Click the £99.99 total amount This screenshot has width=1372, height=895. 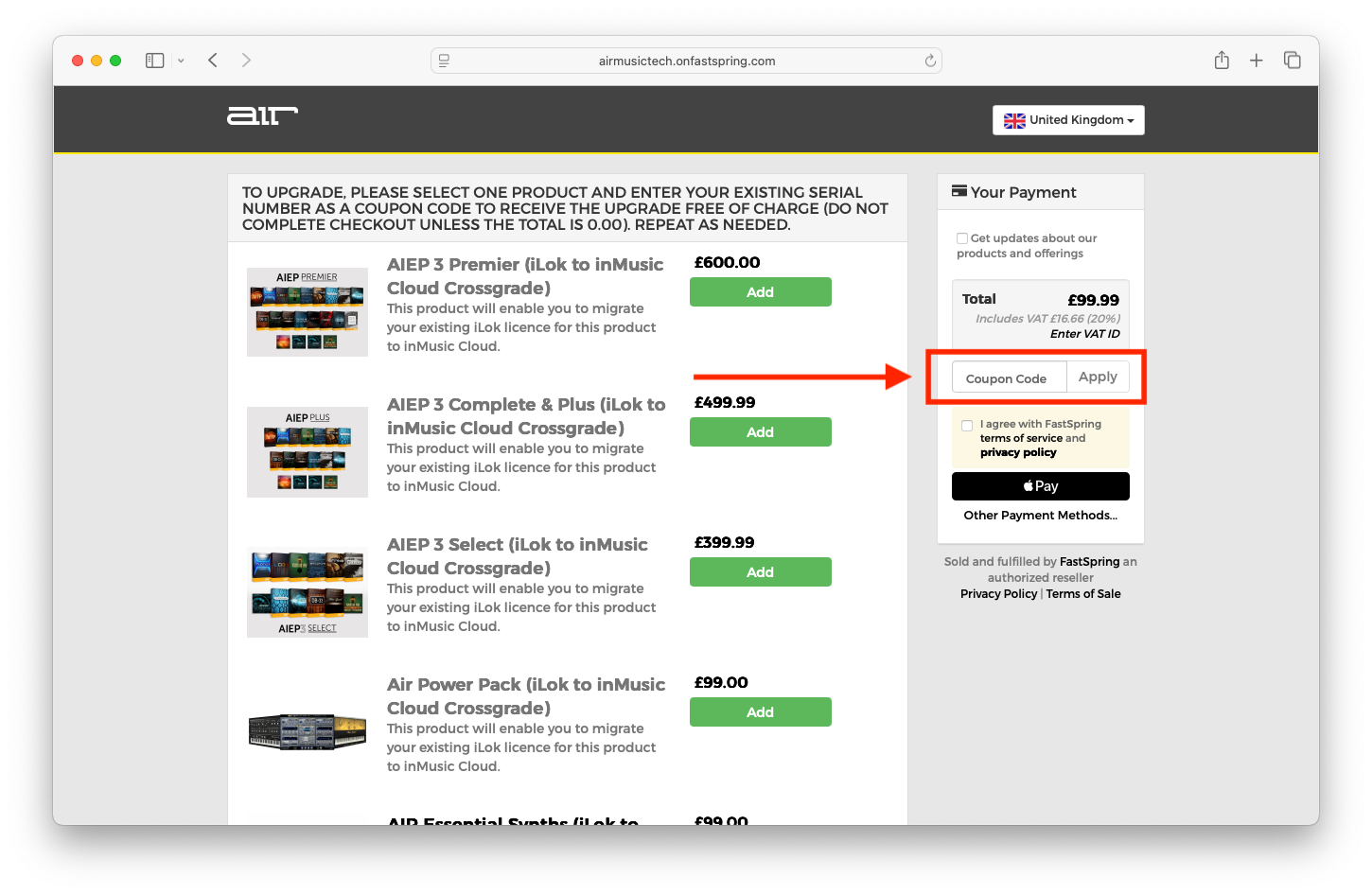[1093, 300]
